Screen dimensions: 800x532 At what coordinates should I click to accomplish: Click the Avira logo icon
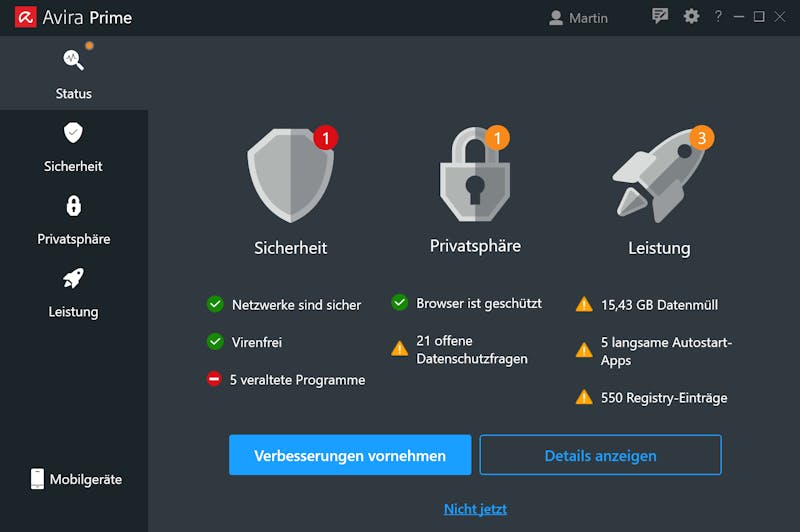[x=25, y=17]
